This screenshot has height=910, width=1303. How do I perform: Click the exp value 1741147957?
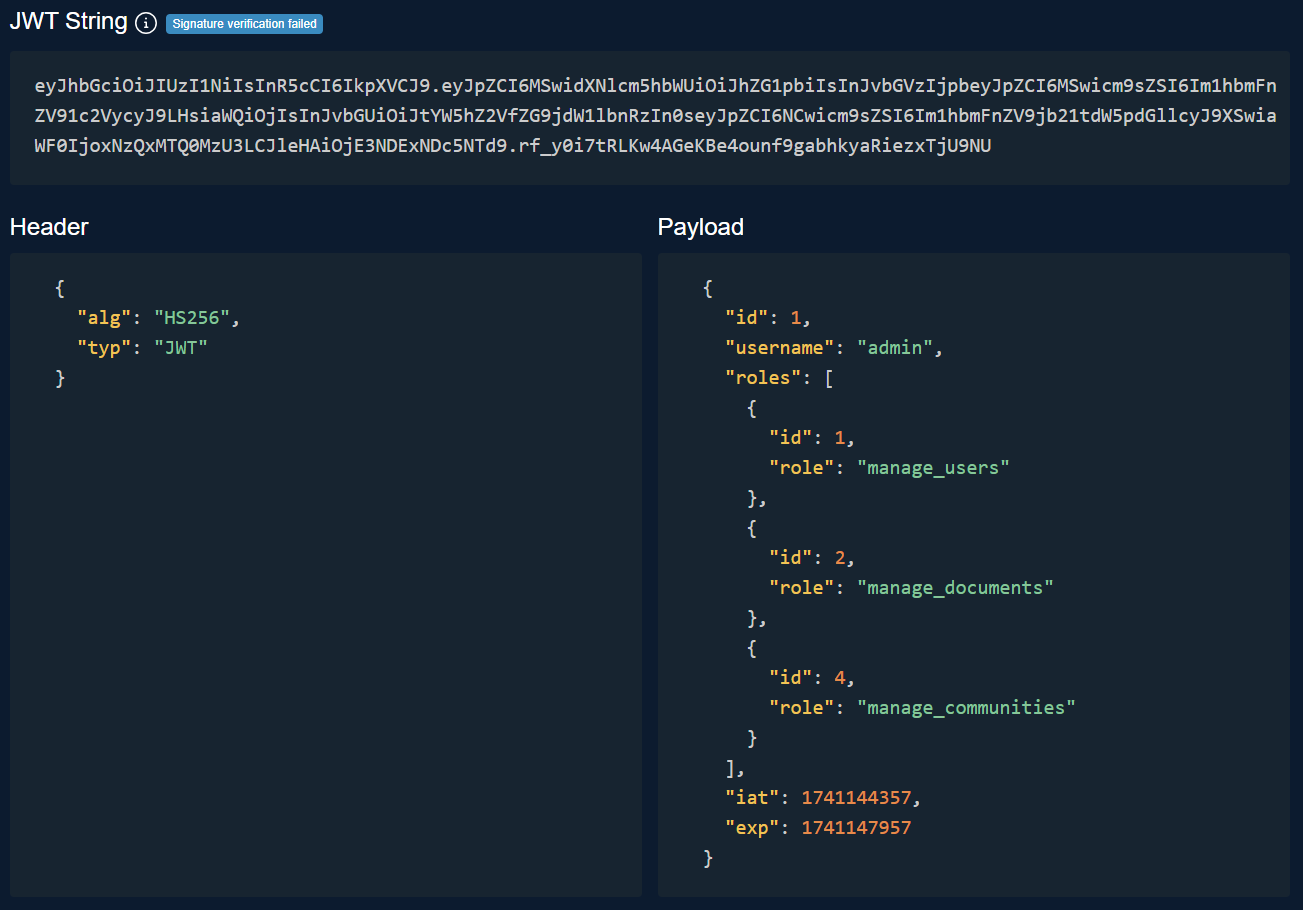coord(856,828)
